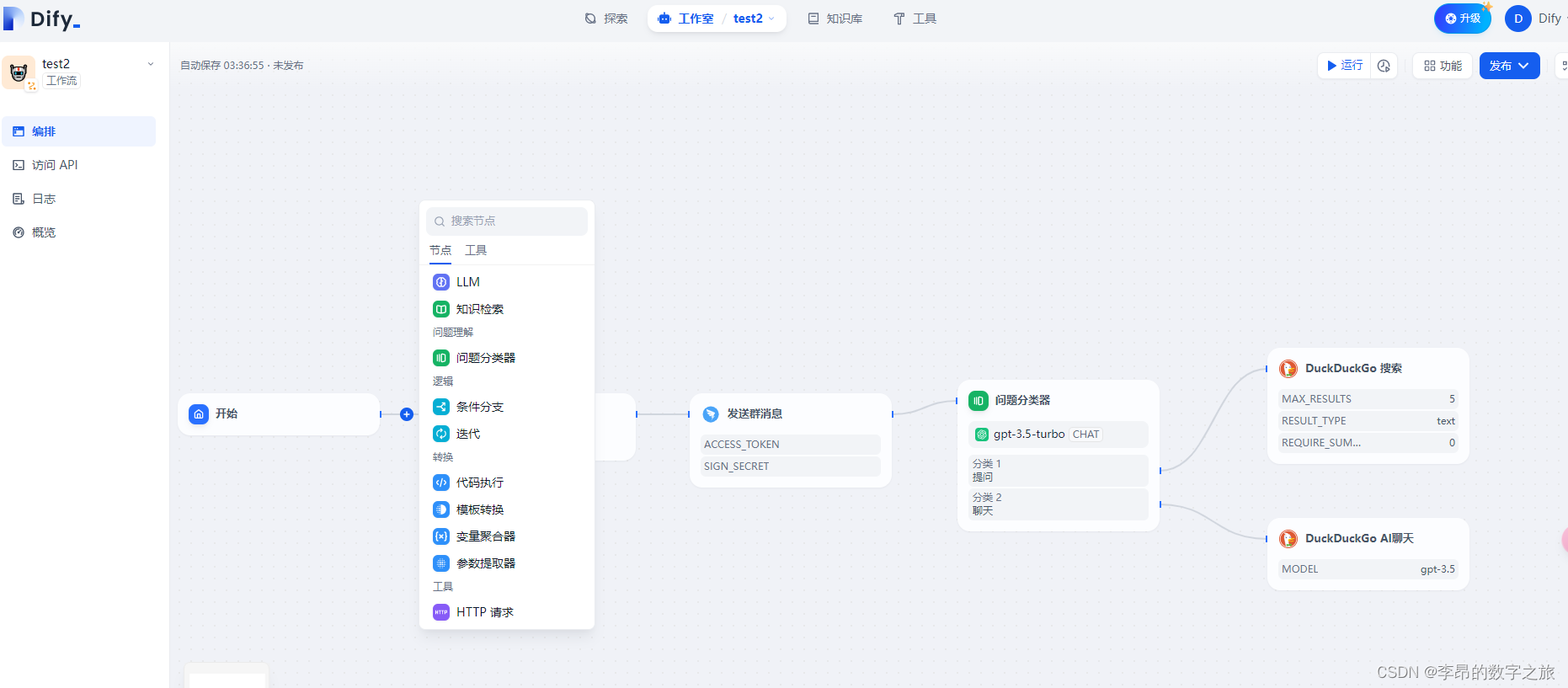
Task: Add a 条件分支 if-else node
Action: 507,407
